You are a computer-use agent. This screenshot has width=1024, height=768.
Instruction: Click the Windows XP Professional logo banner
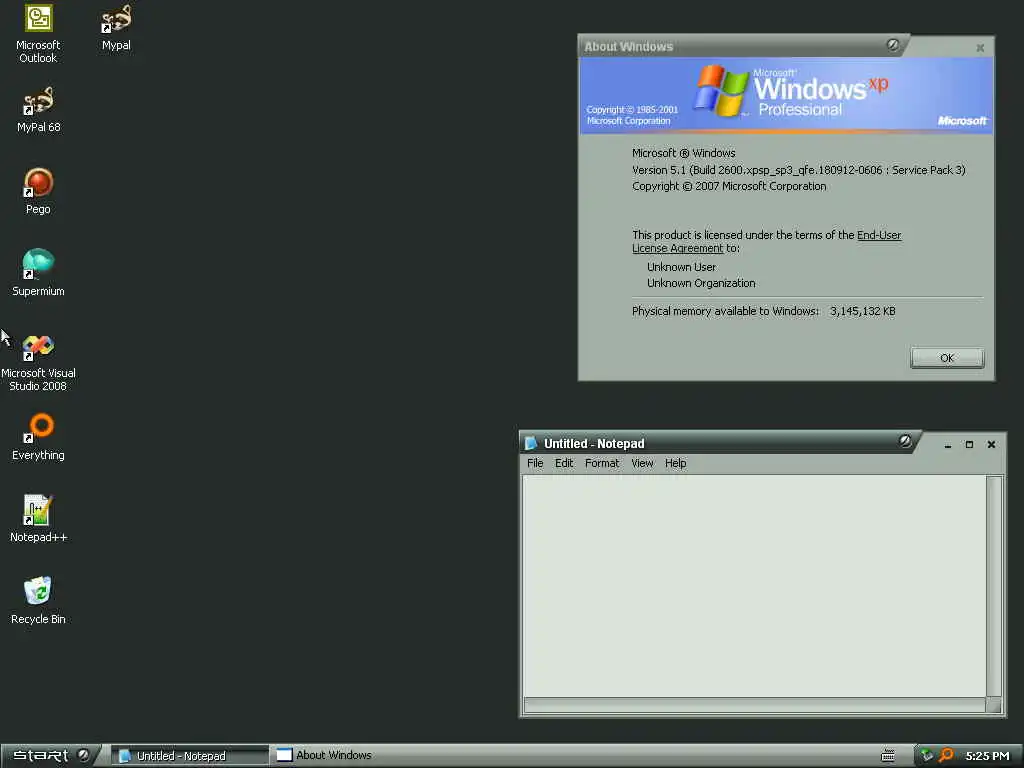tap(786, 95)
